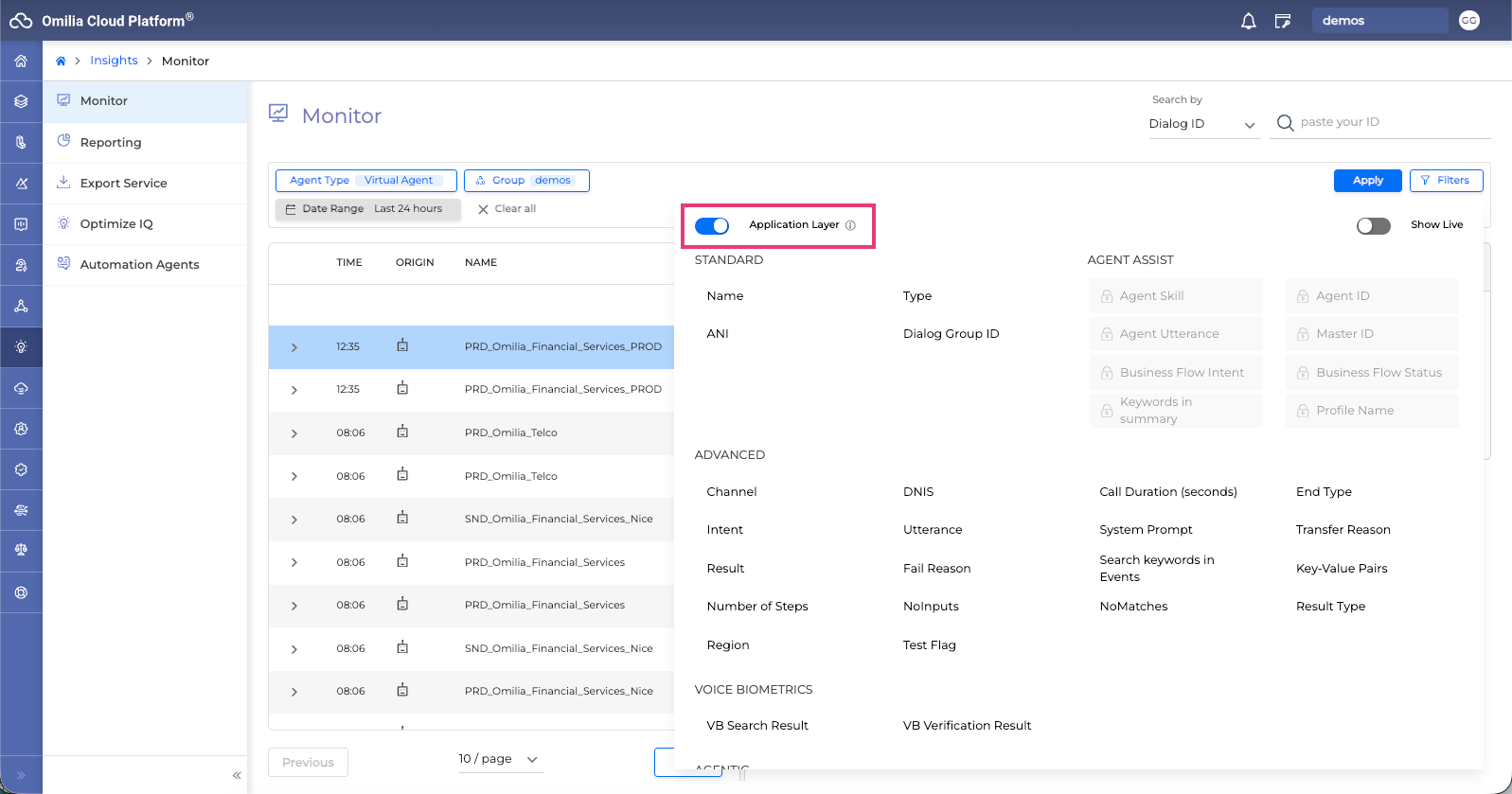Screen dimensions: 1512x794
Task: Click the Previous page button
Action: pyautogui.click(x=308, y=763)
